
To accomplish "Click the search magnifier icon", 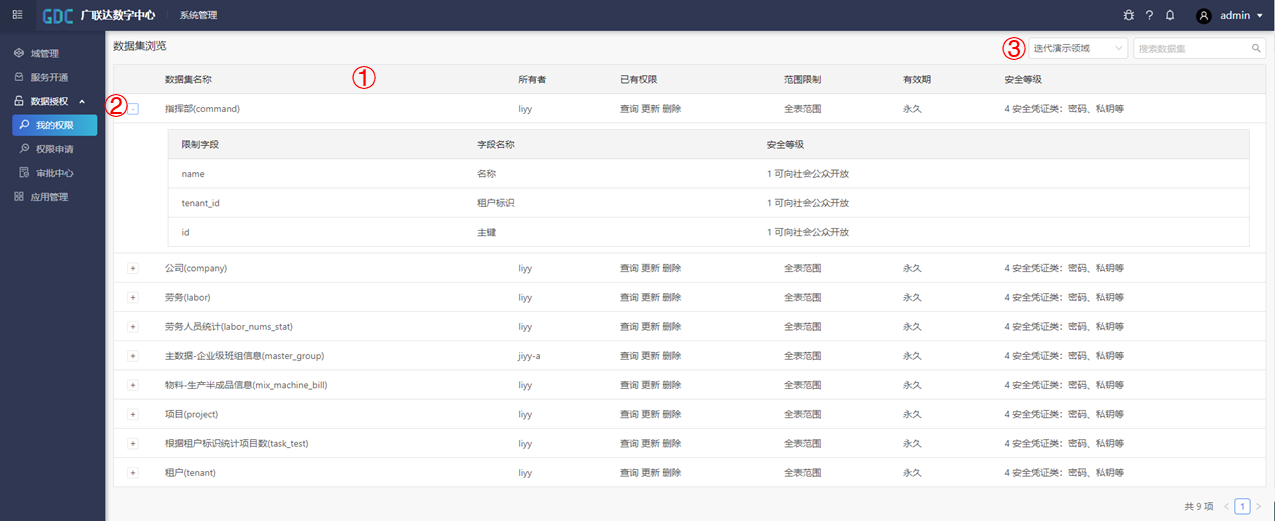I will pos(1256,48).
